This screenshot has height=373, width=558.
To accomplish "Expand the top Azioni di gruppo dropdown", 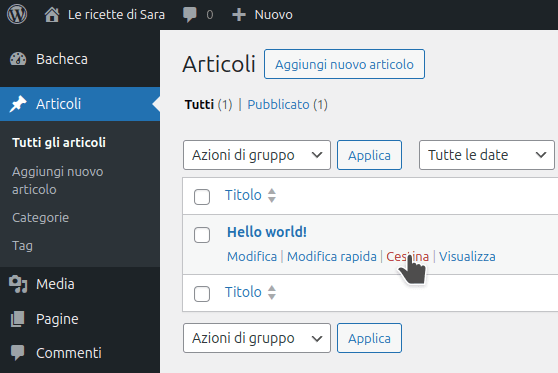I will tap(257, 155).
